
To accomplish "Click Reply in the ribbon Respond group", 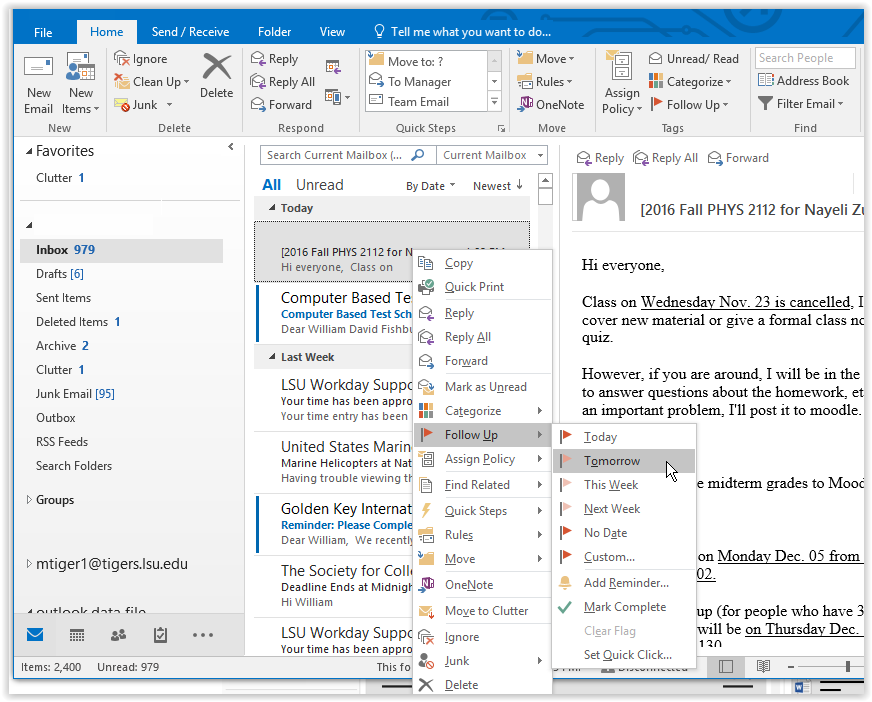I will click(274, 58).
